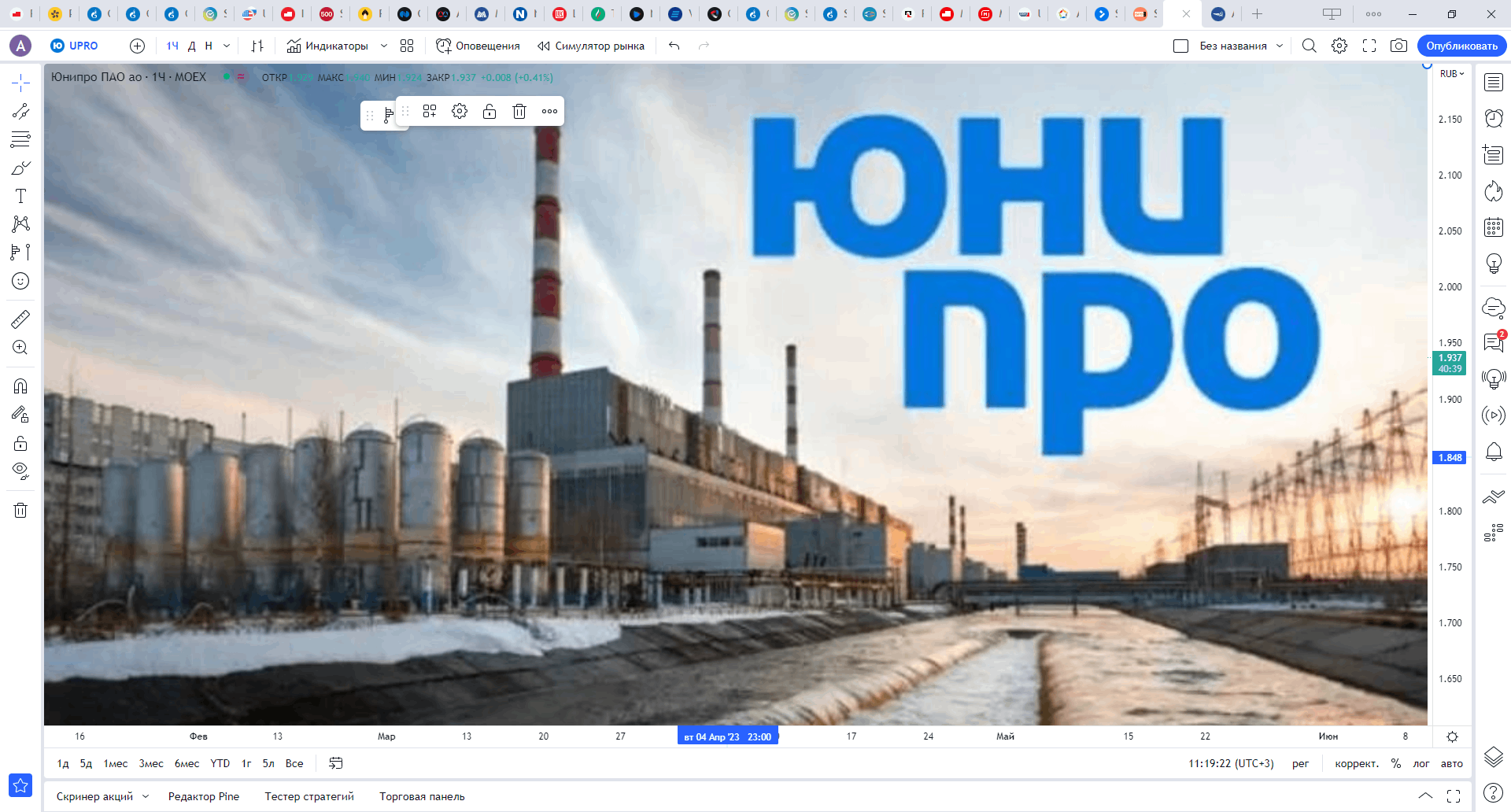Open chart settings gear in top bar

coord(1339,46)
